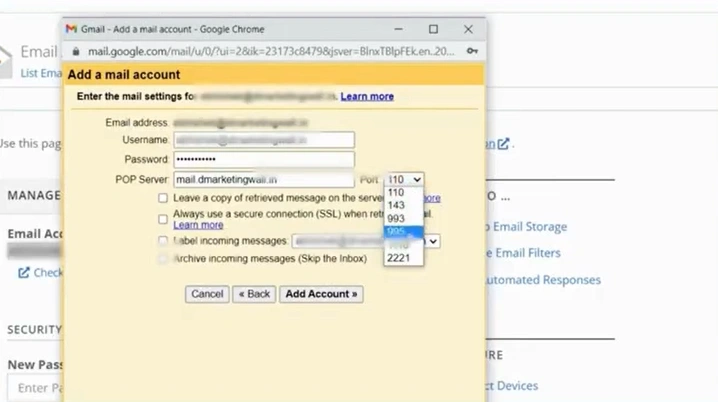
Task: Click the popup URL address bar
Action: [271, 51]
